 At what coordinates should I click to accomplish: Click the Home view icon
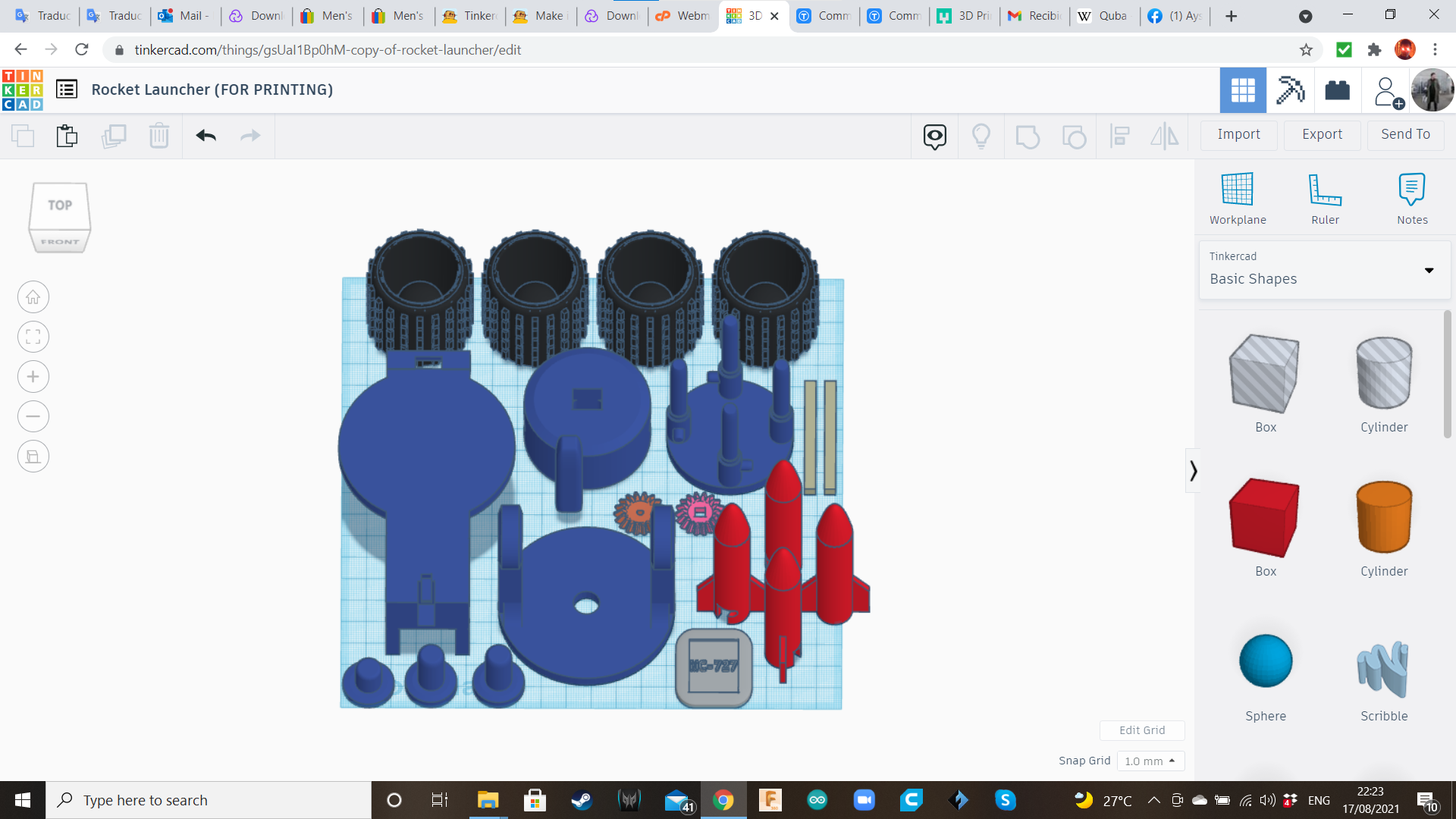point(33,297)
